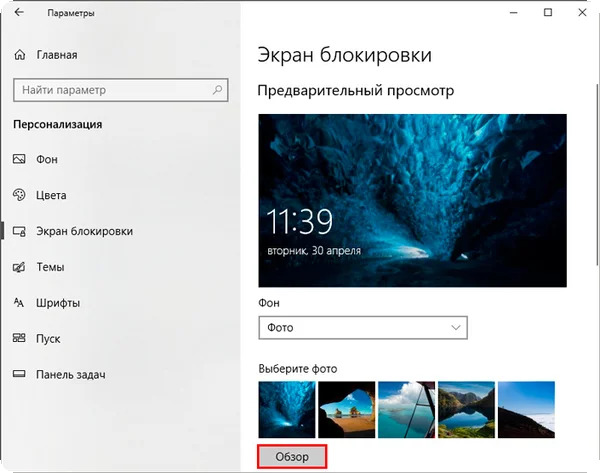Open the Темы section
600x473 pixels.
click(x=50, y=267)
